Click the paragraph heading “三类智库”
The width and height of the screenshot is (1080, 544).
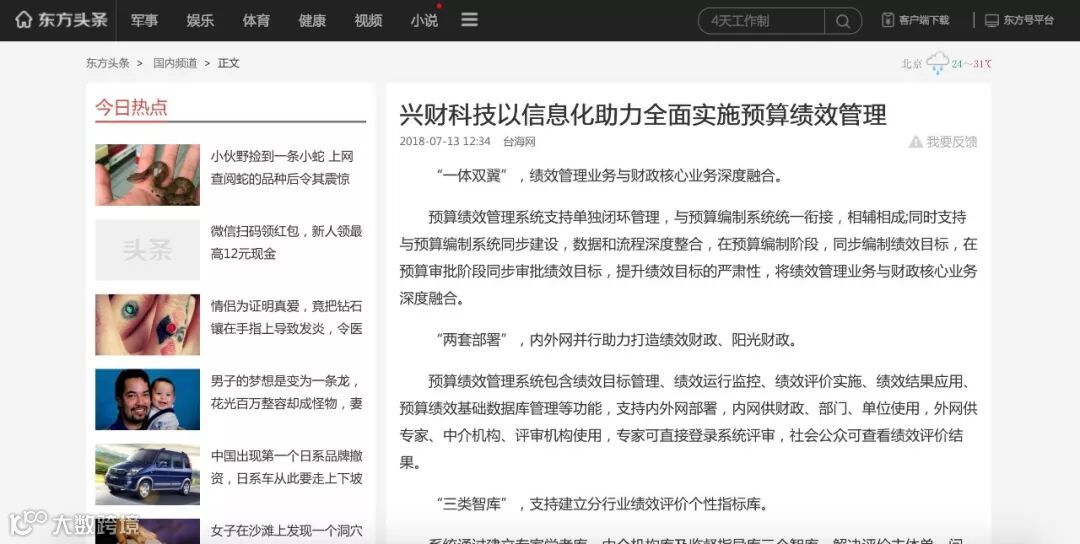[472, 504]
